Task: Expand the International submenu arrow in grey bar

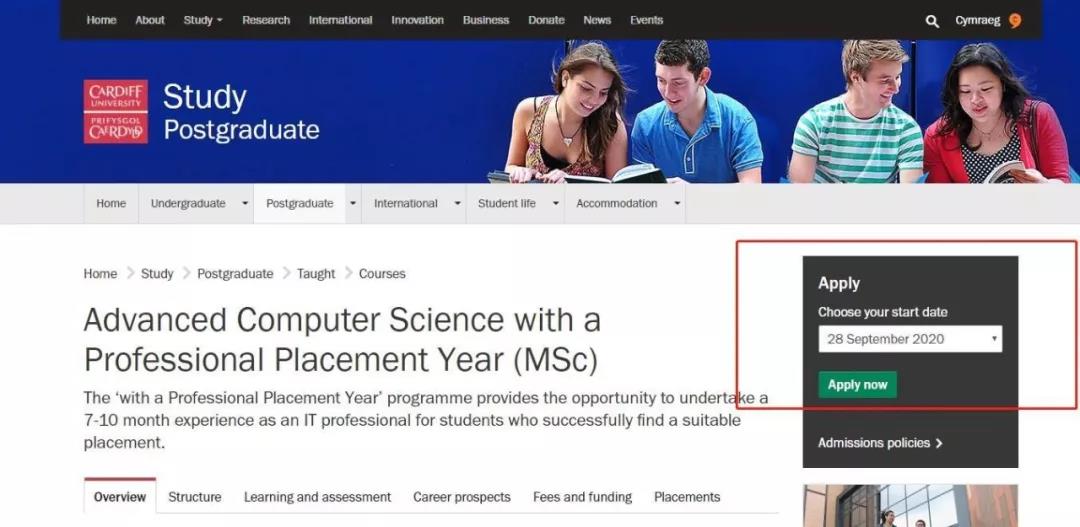Action: [457, 203]
